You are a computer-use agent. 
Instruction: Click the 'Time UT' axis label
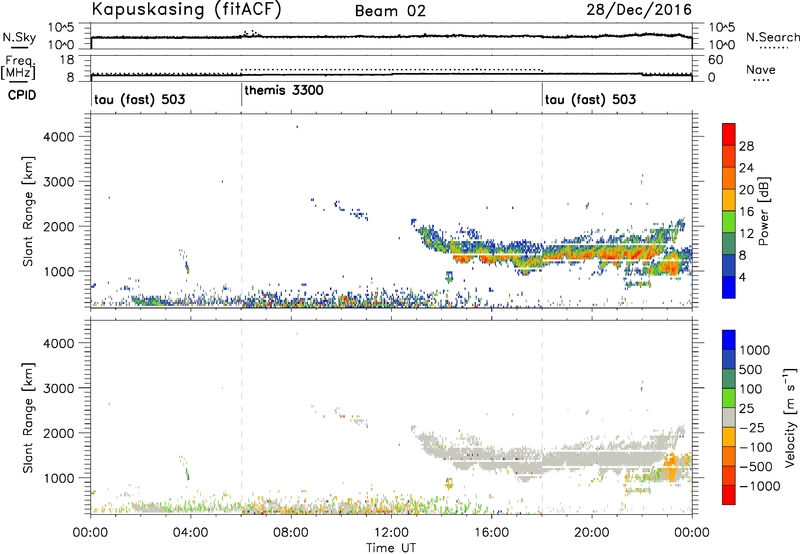point(391,548)
